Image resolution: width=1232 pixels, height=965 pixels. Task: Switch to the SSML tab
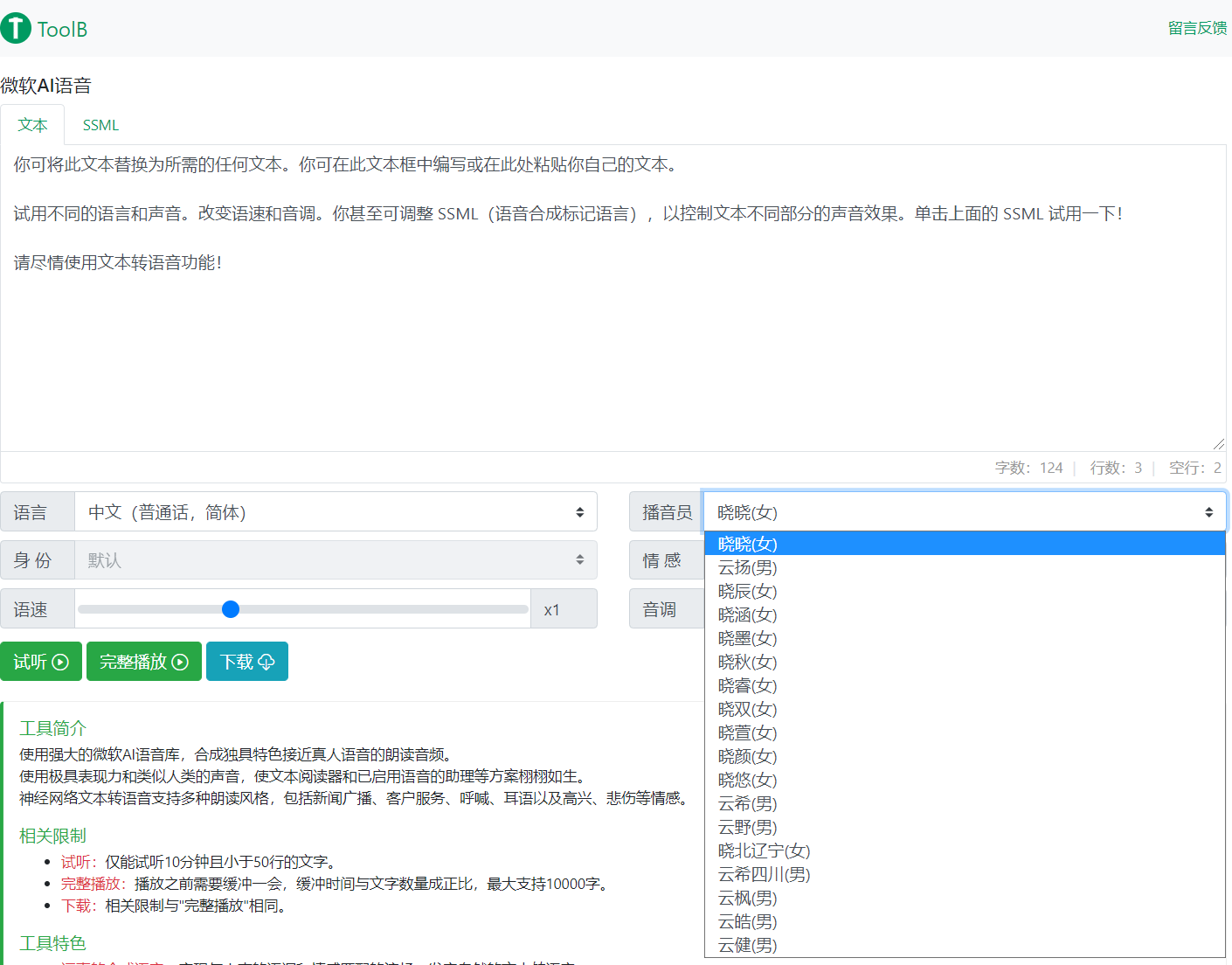point(100,124)
